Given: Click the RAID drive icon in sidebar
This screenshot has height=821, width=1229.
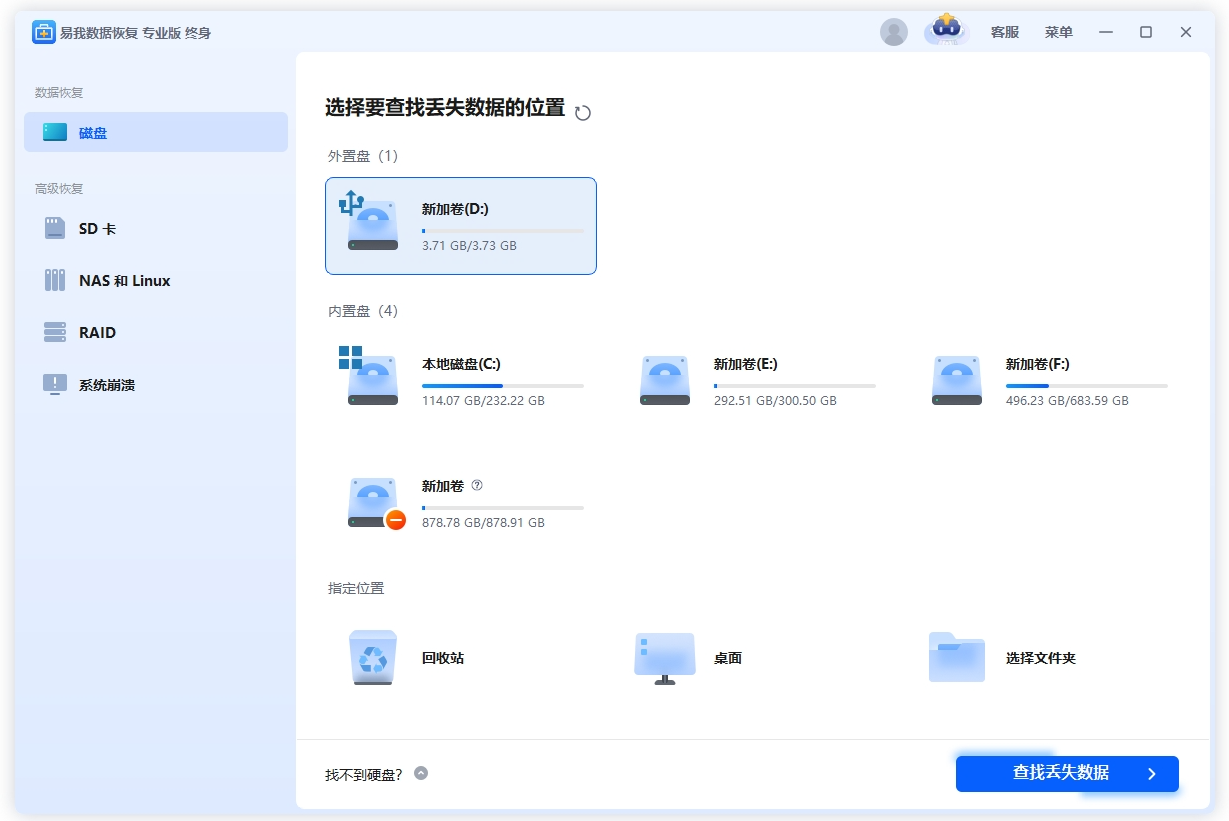Looking at the screenshot, I should pyautogui.click(x=55, y=332).
